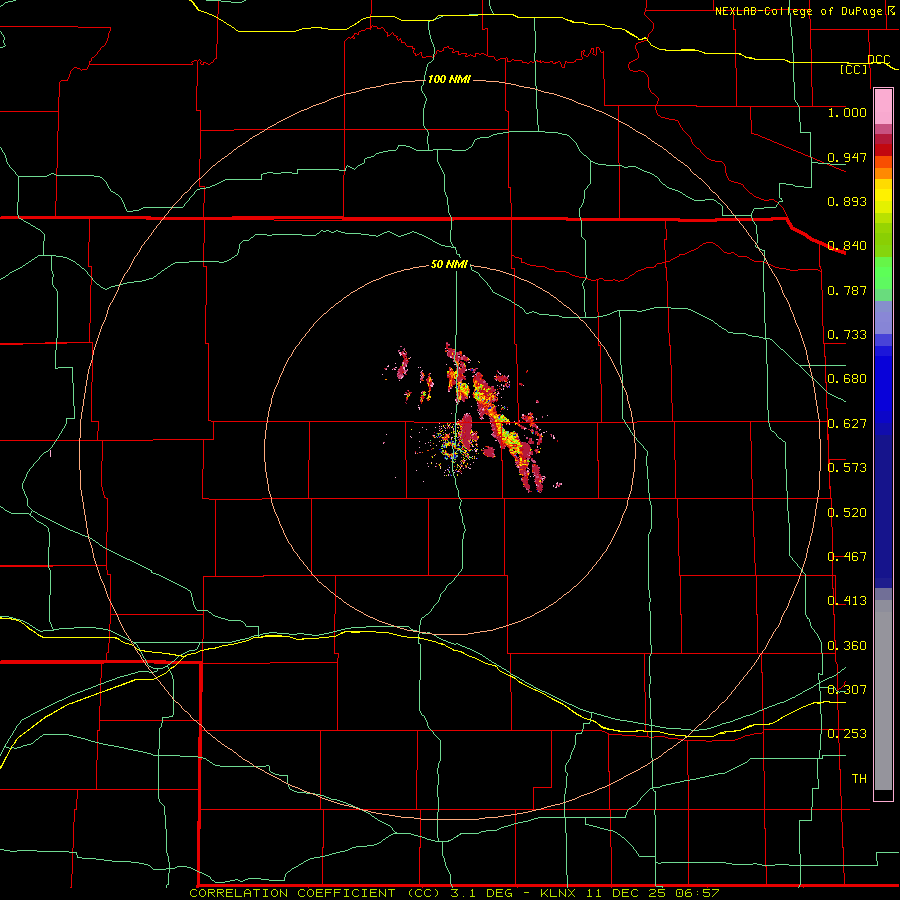Screen dimensions: 900x900
Task: Click the 0.253 scale value
Action: (x=847, y=734)
